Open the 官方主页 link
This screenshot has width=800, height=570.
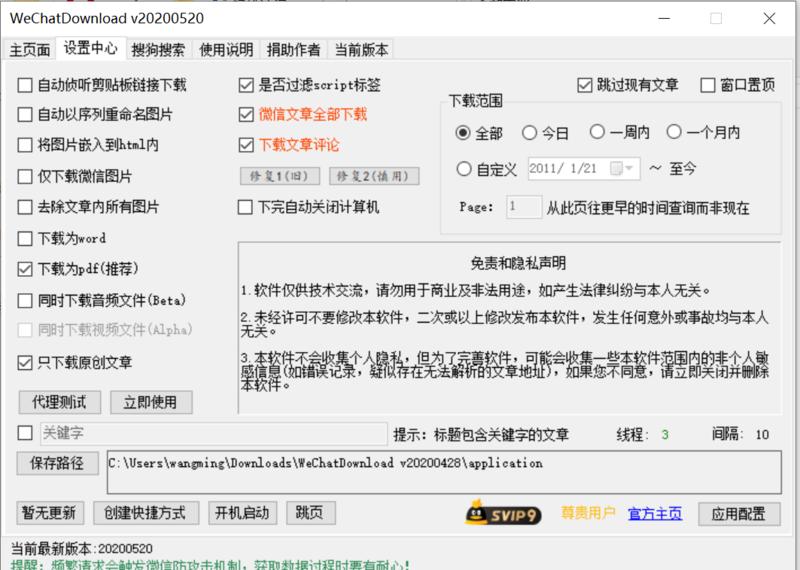pyautogui.click(x=655, y=513)
